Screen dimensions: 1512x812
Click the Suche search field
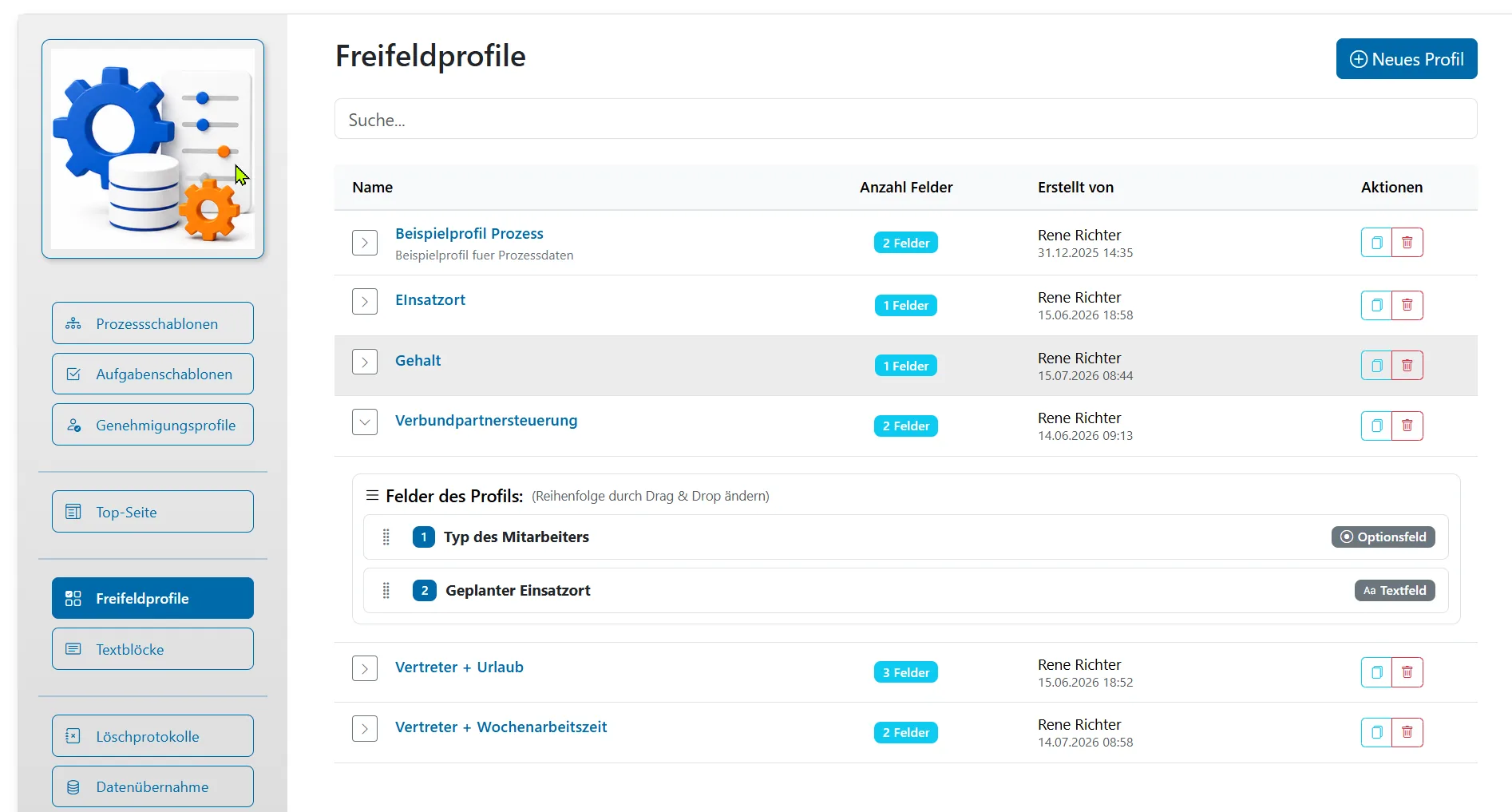(x=905, y=119)
